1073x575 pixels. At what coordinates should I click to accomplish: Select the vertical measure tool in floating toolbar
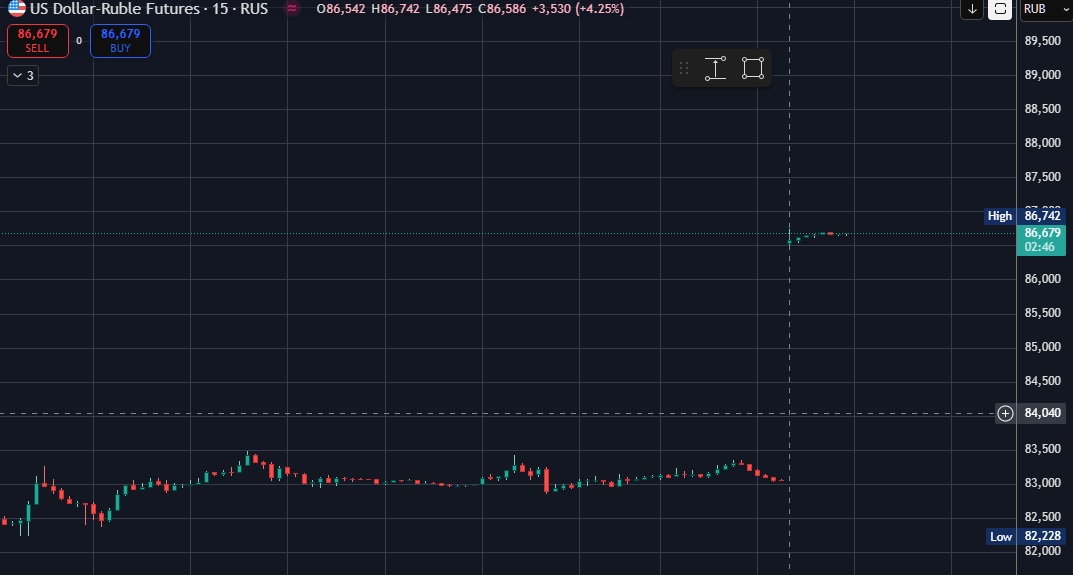(x=715, y=68)
